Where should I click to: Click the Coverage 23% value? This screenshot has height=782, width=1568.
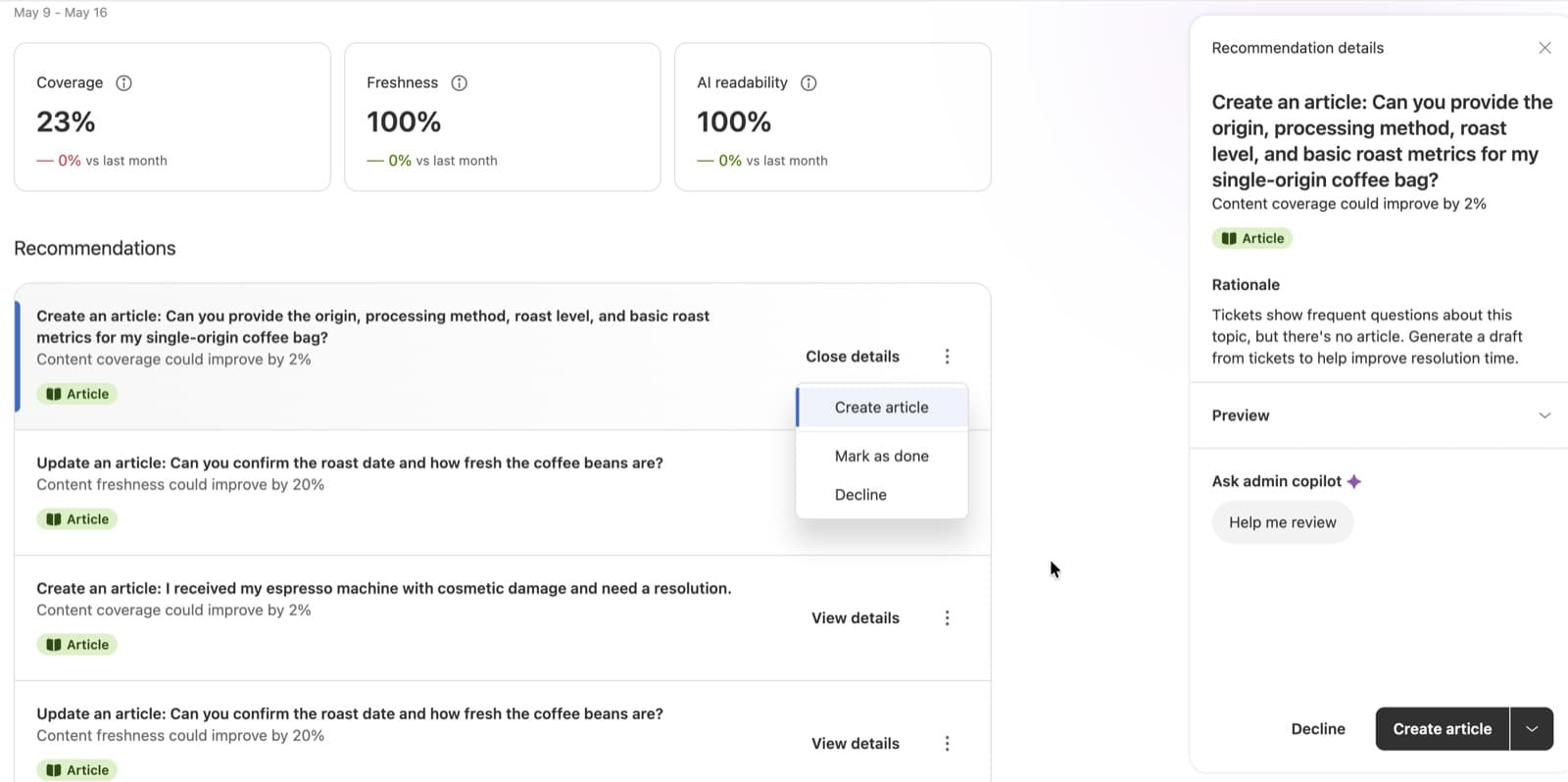coord(66,122)
